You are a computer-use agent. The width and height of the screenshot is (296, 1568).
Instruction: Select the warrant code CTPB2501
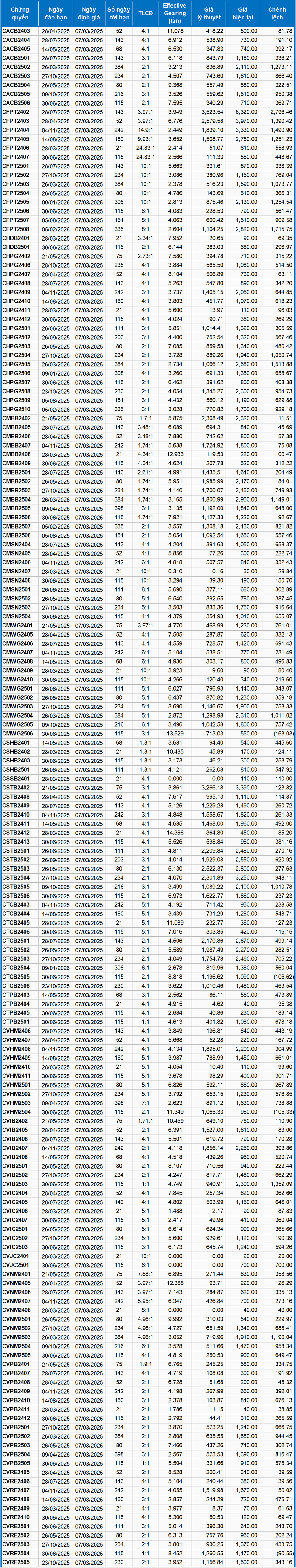(16, 1022)
